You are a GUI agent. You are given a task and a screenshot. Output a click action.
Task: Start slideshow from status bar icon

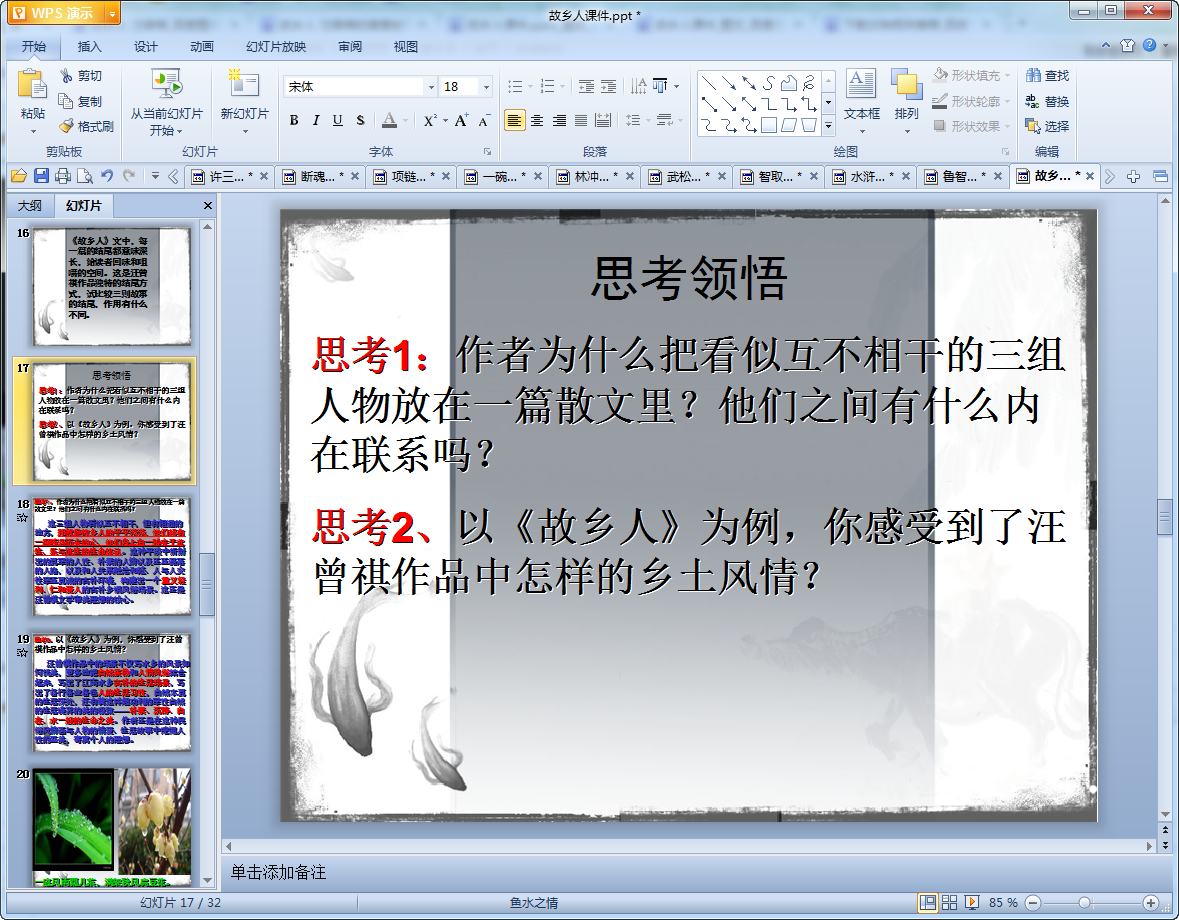971,902
